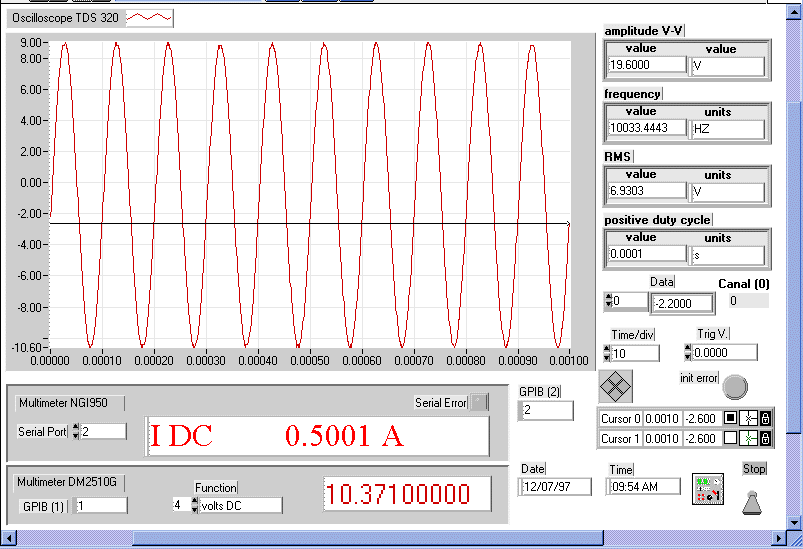Click Cursor 0 X position 0.0010
Screen dimensions: 803x549
(x=662, y=418)
